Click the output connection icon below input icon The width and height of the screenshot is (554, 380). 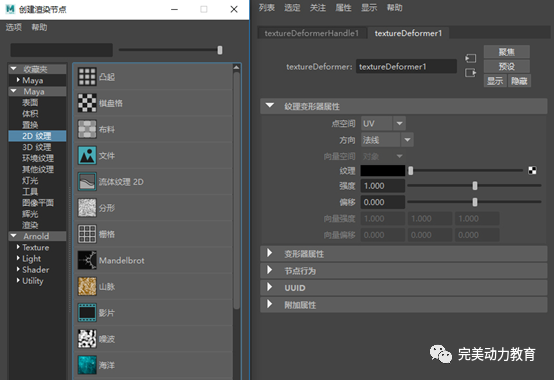[471, 73]
